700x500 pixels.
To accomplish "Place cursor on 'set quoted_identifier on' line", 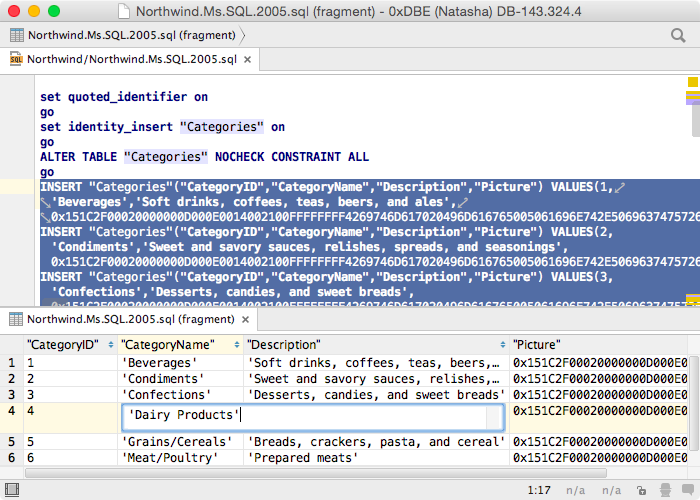I will [124, 97].
